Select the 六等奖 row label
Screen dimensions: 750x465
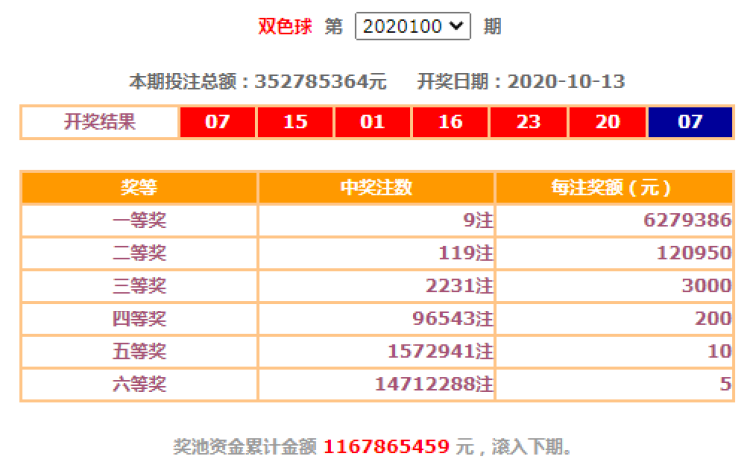[x=139, y=384]
